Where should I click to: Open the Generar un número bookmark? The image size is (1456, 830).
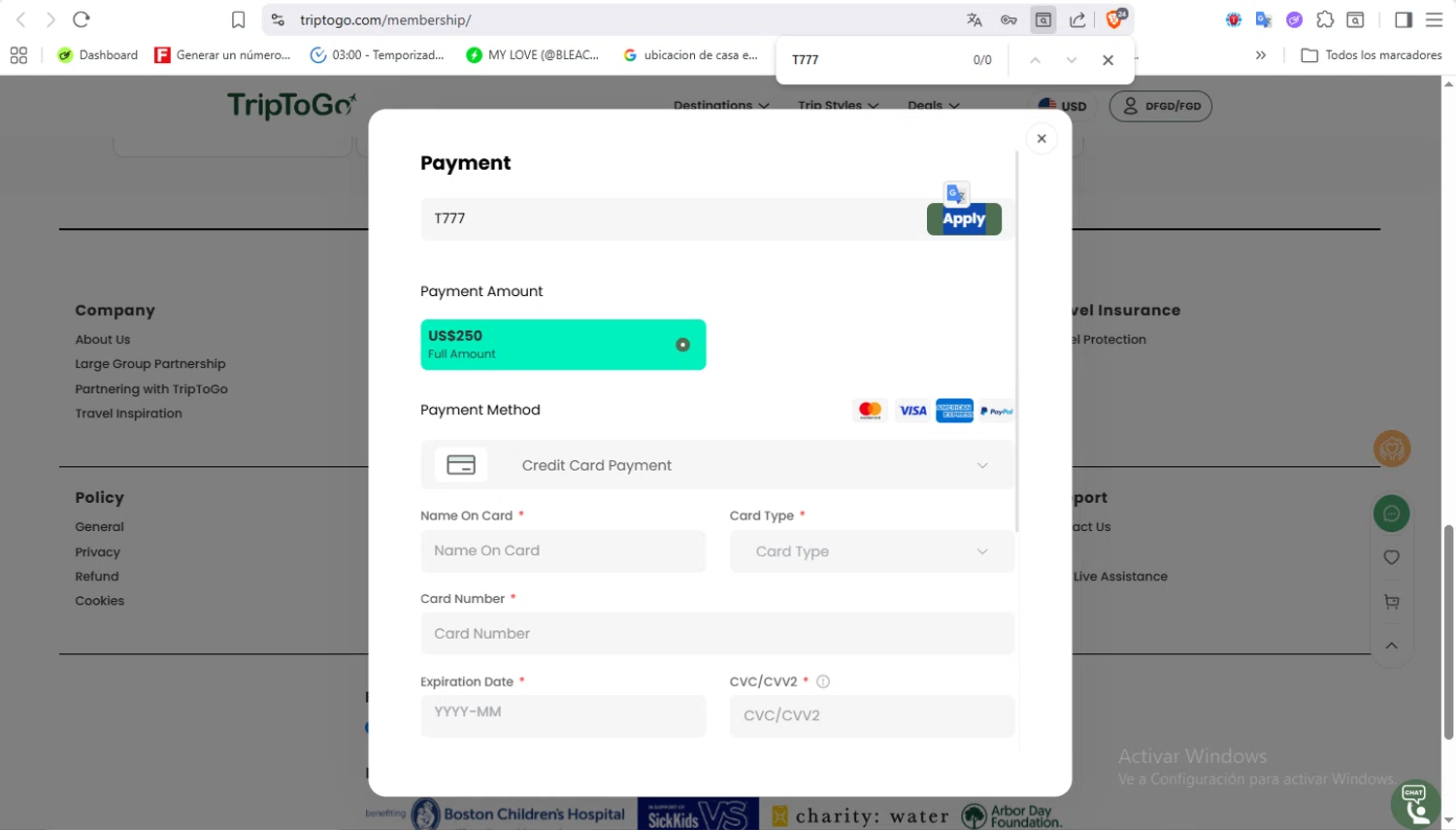[x=223, y=55]
